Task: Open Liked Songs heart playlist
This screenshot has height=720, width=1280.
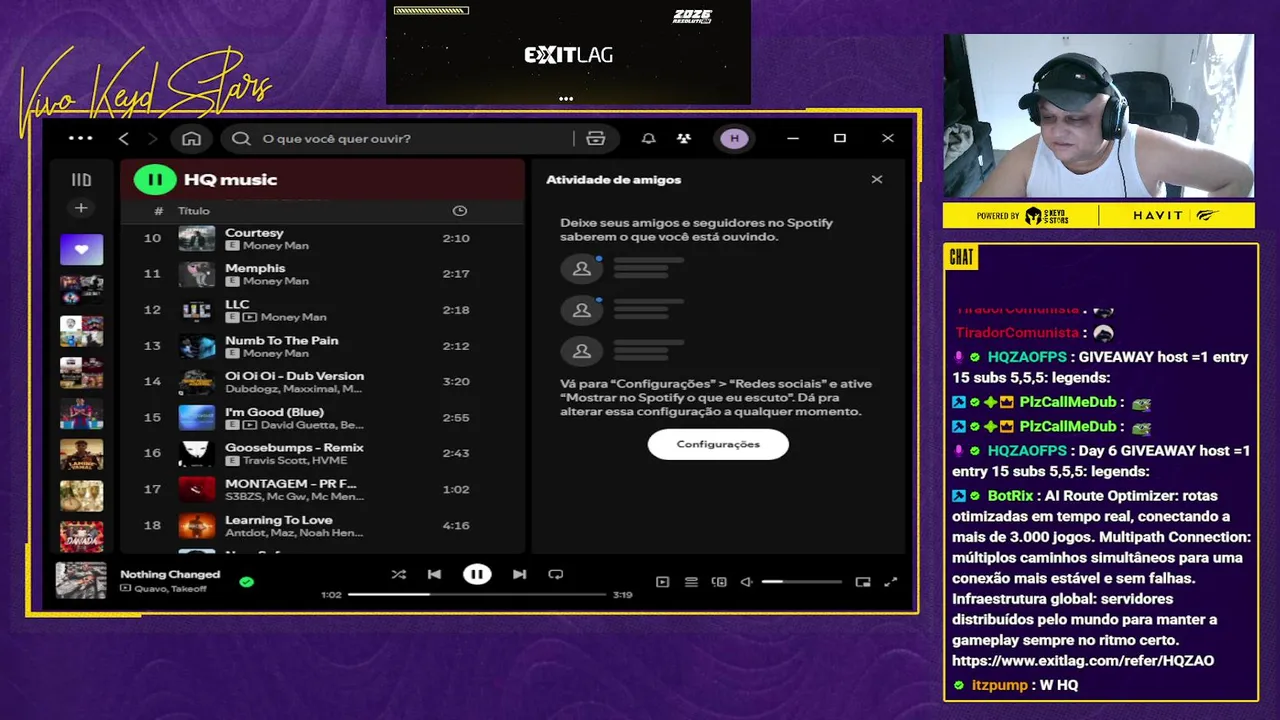Action: point(81,249)
